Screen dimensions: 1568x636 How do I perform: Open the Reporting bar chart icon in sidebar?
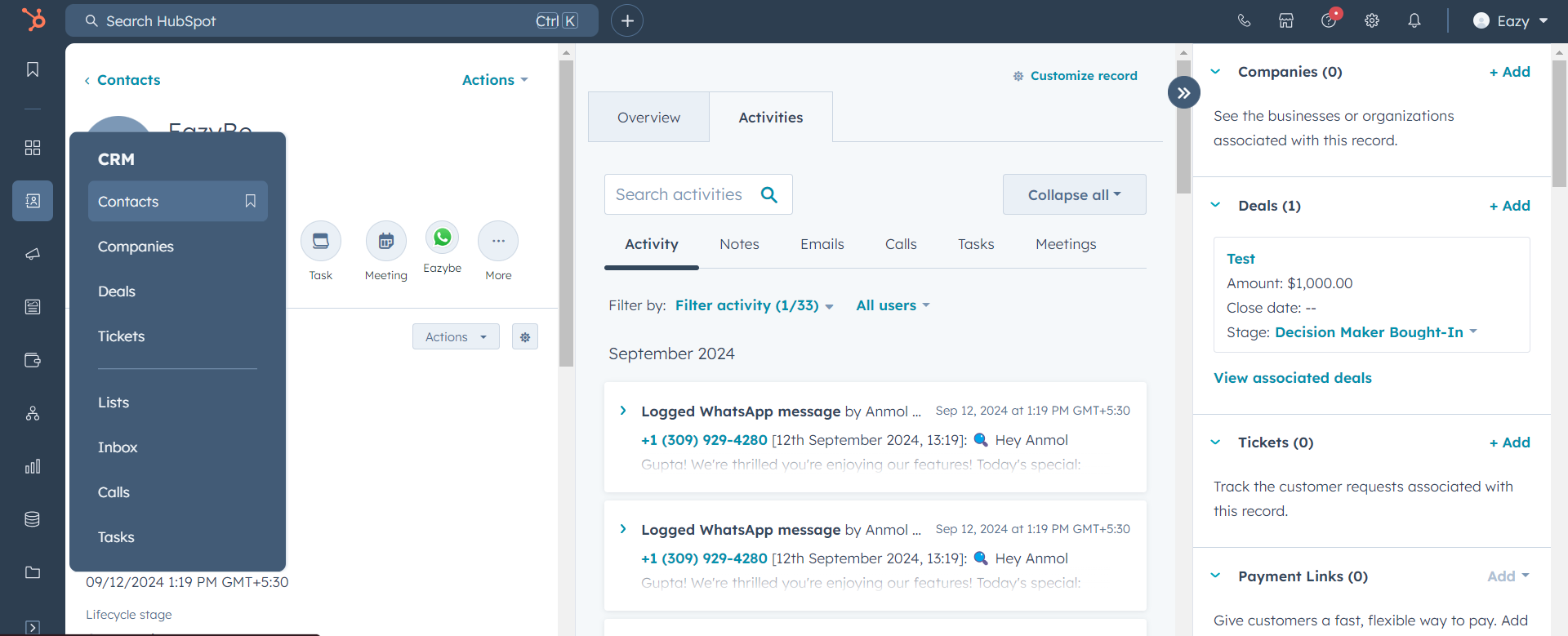coord(33,466)
